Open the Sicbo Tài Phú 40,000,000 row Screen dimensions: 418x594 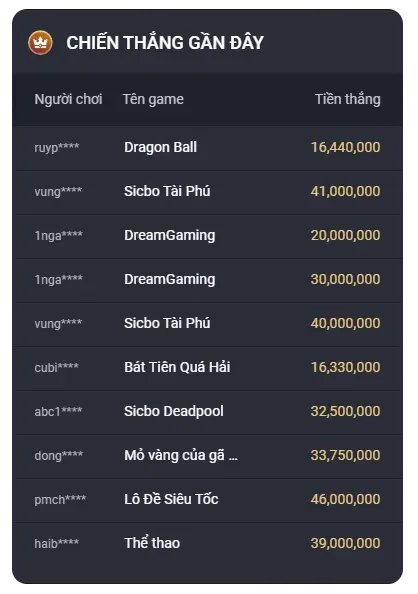click(207, 324)
